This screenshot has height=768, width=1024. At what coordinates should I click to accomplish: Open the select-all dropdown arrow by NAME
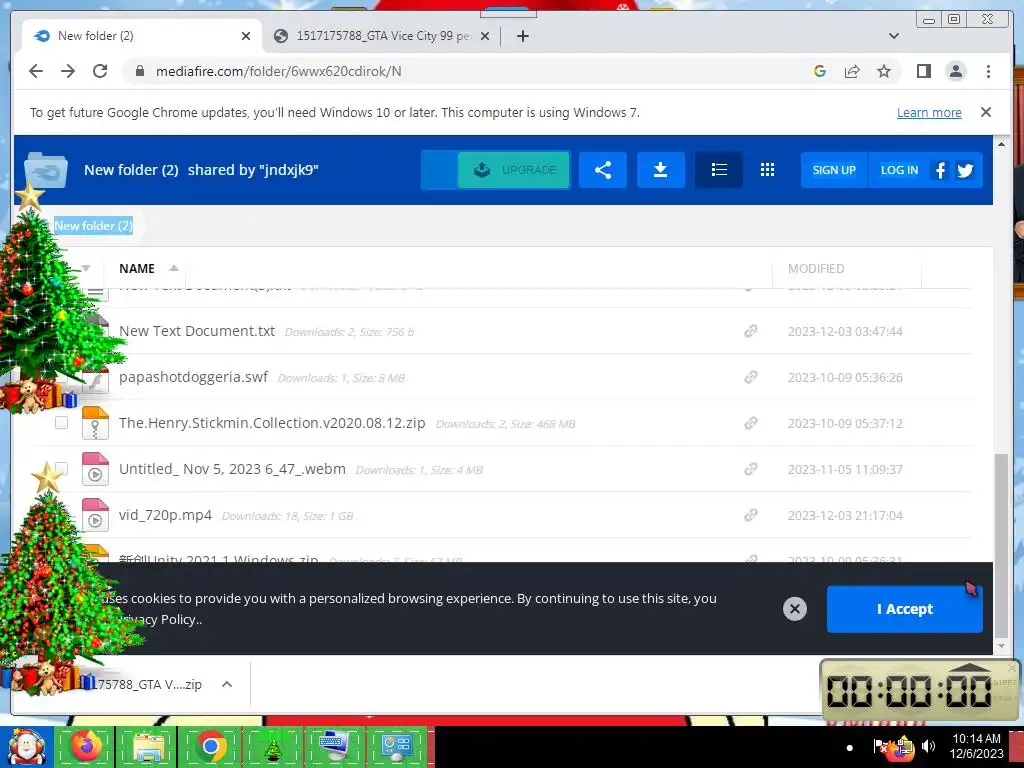pyautogui.click(x=86, y=268)
